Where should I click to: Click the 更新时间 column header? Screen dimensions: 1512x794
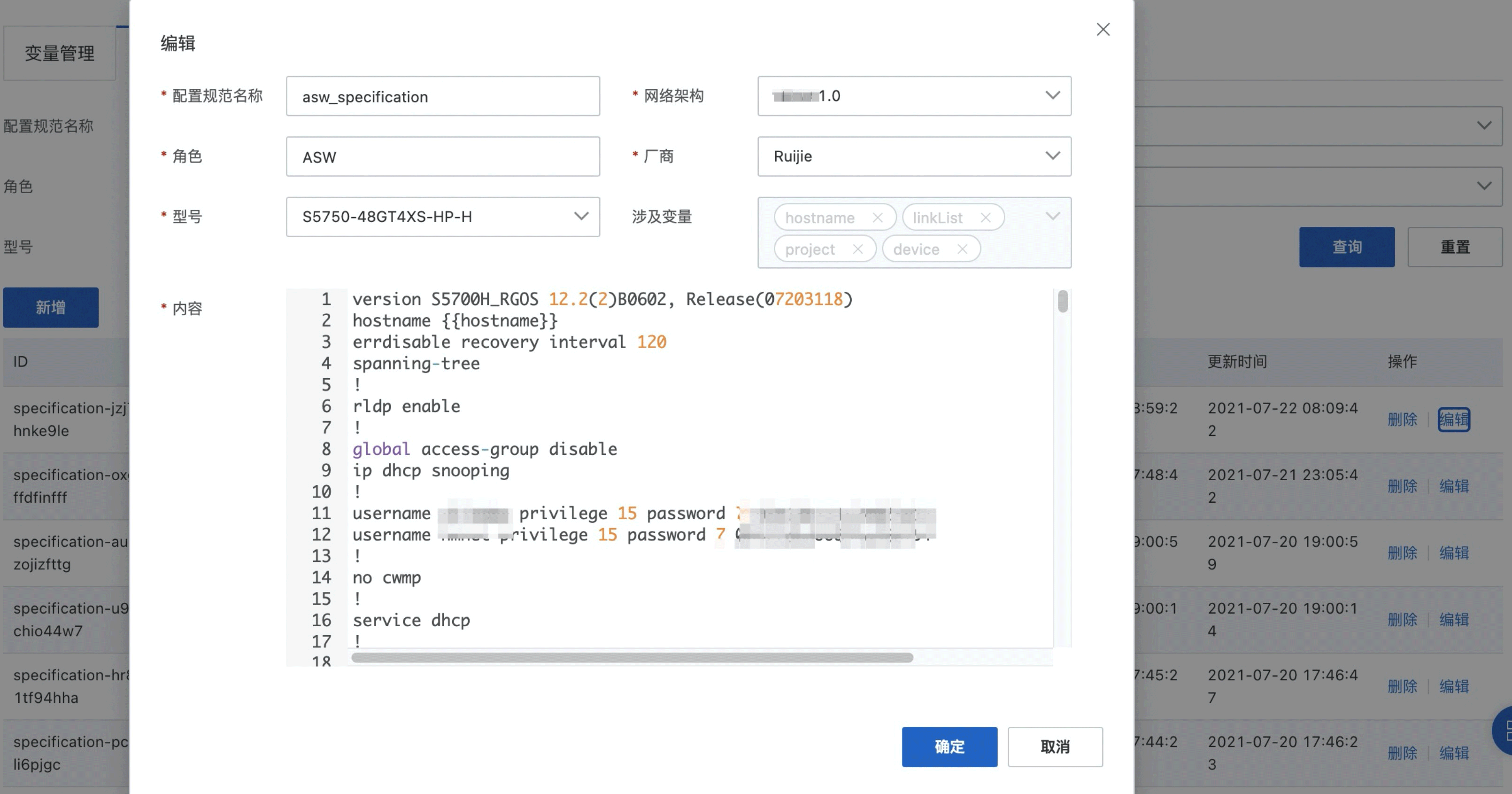(x=1237, y=362)
